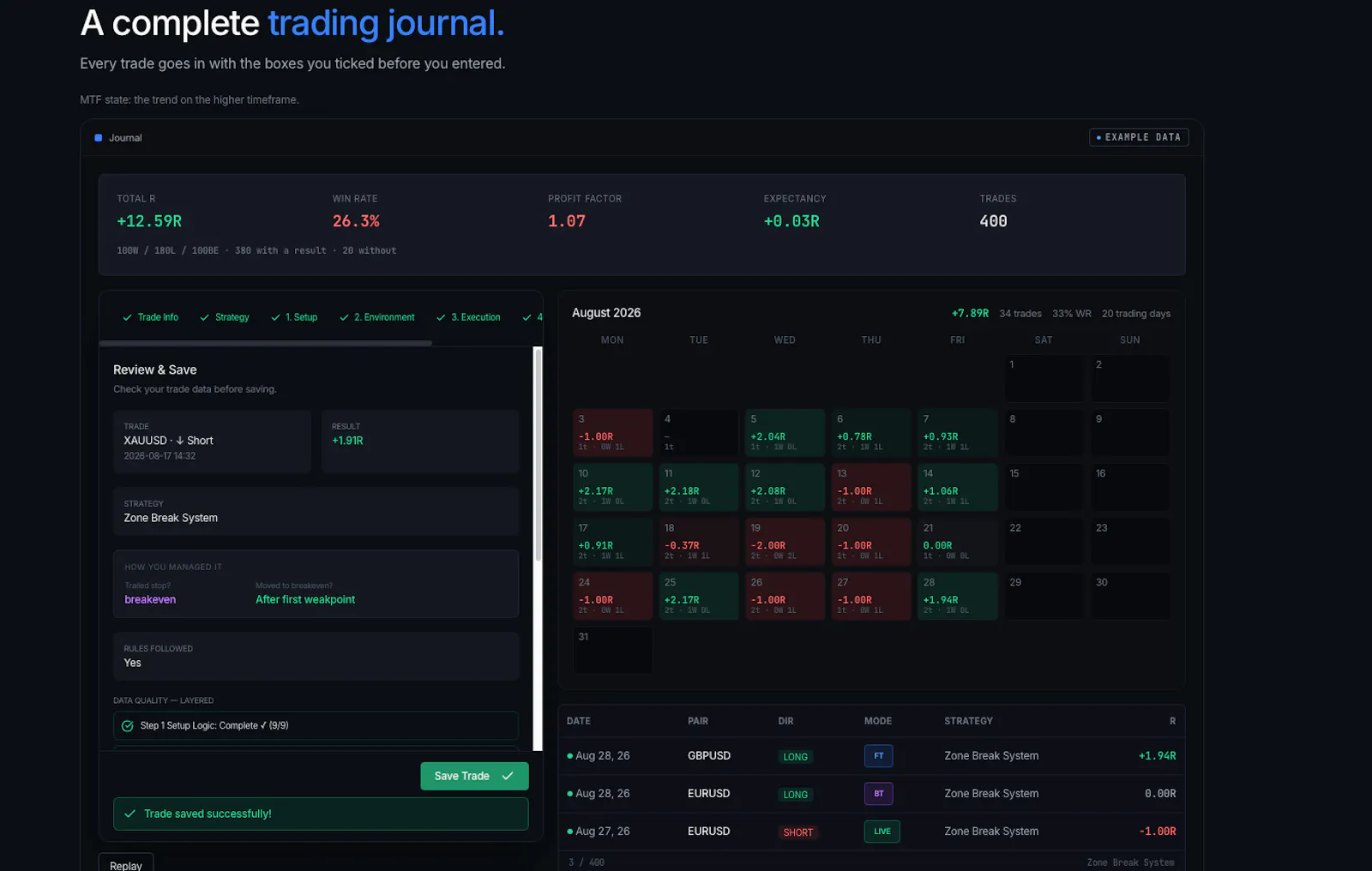Click the DATE column header
The height and width of the screenshot is (871, 1372).
(579, 721)
